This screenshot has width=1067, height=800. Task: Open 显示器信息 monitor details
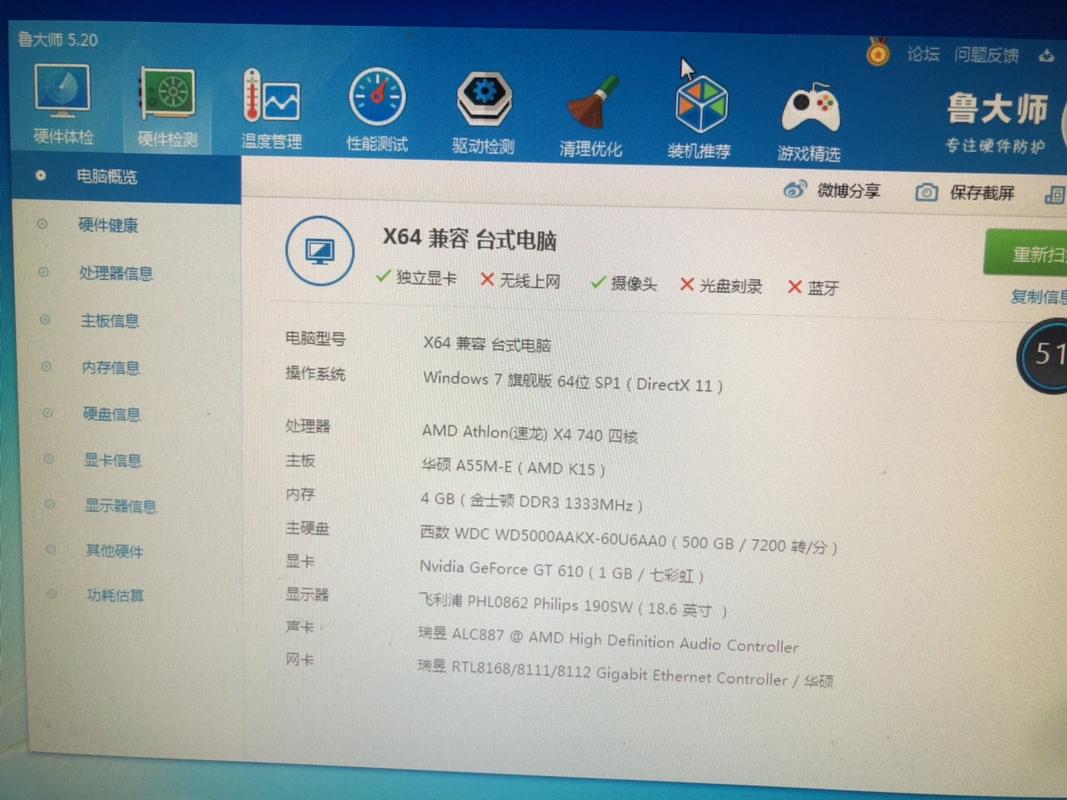point(115,506)
